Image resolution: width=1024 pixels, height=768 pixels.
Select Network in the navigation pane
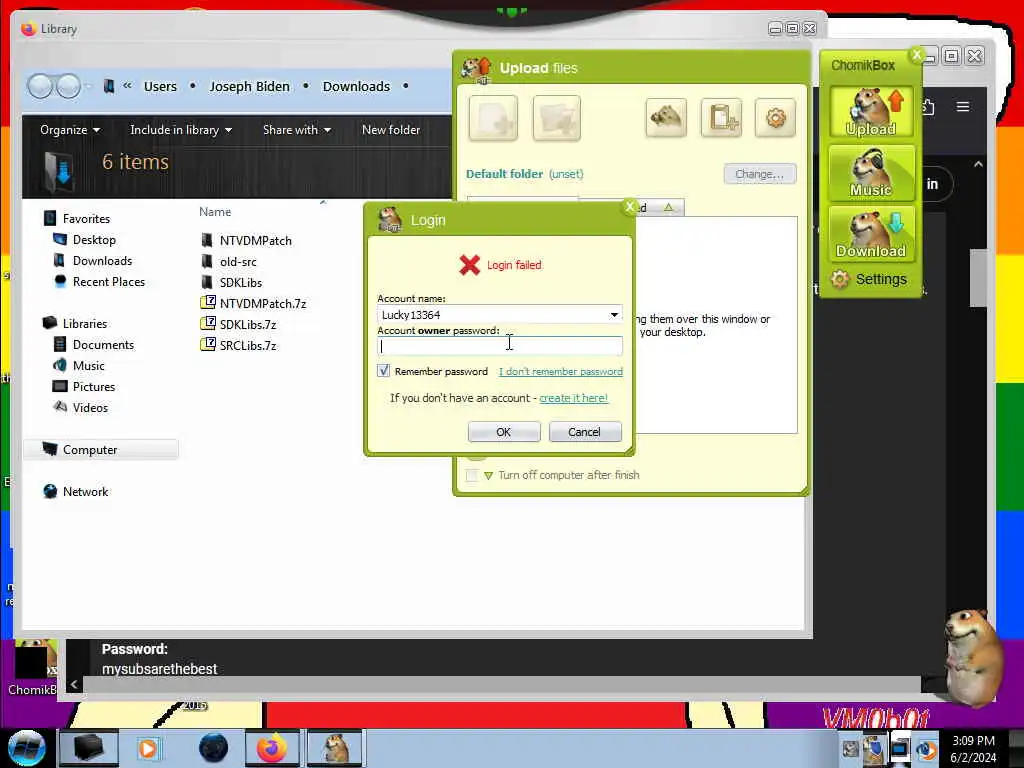(76, 491)
